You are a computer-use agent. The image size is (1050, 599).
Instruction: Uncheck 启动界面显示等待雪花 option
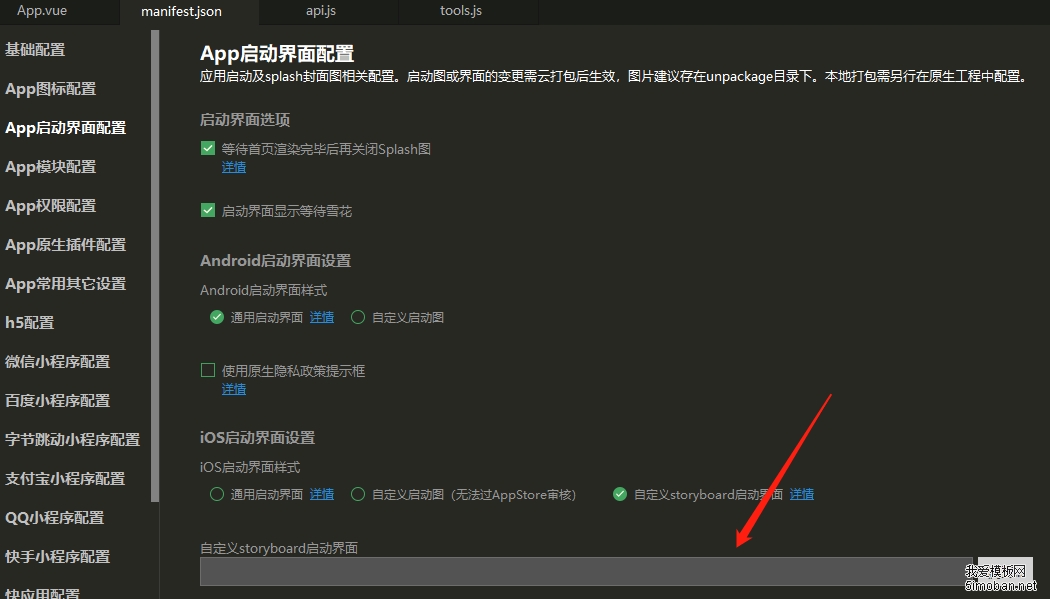(x=208, y=211)
